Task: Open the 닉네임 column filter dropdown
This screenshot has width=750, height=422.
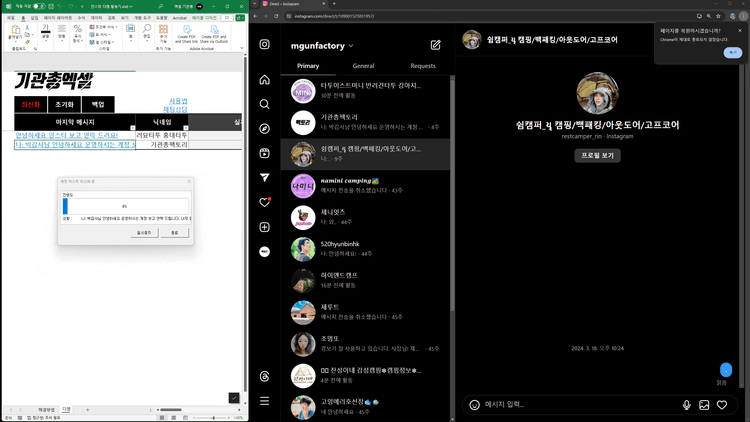Action: pyautogui.click(x=186, y=128)
